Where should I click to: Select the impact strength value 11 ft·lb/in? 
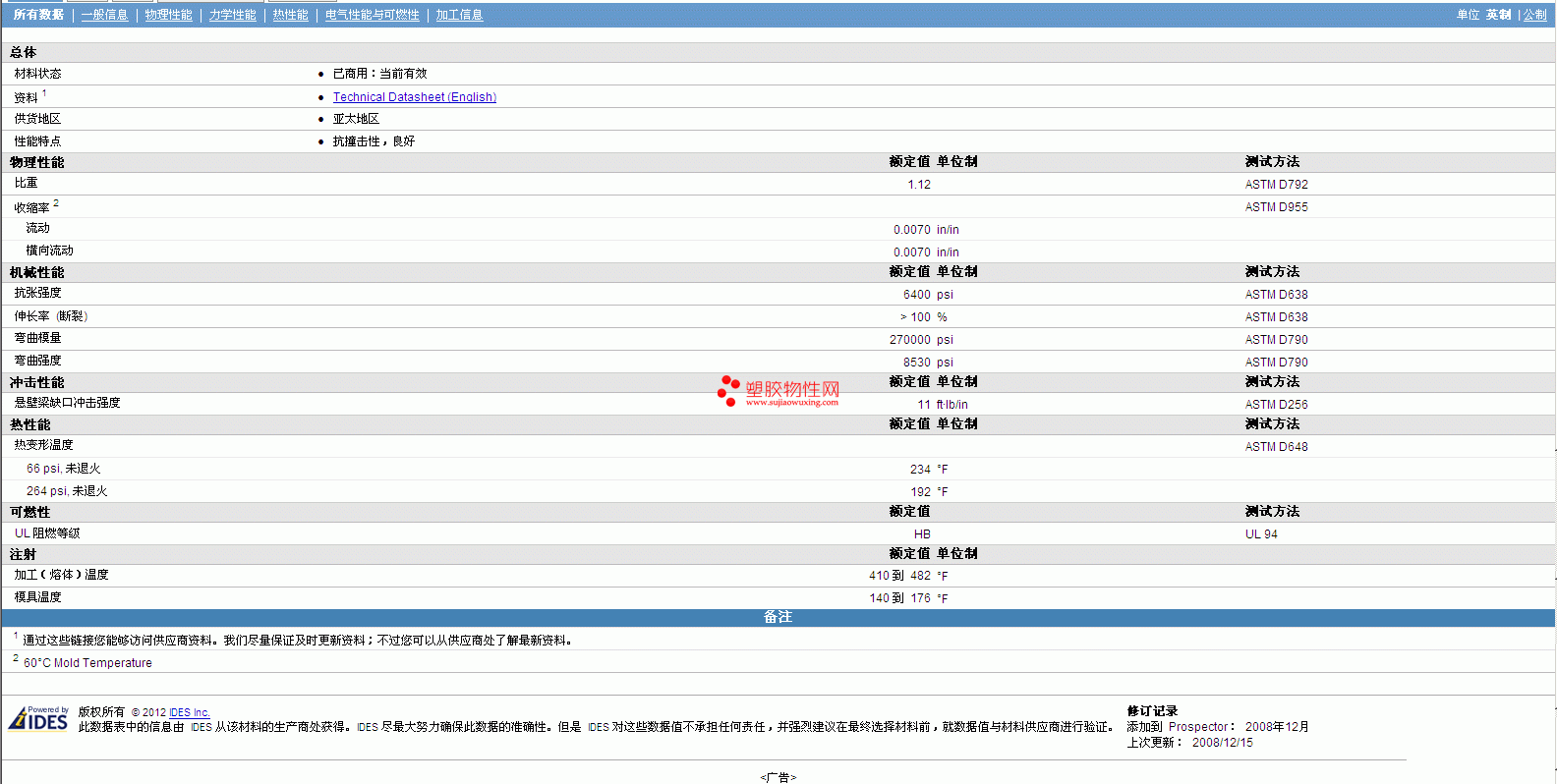pyautogui.click(x=943, y=405)
